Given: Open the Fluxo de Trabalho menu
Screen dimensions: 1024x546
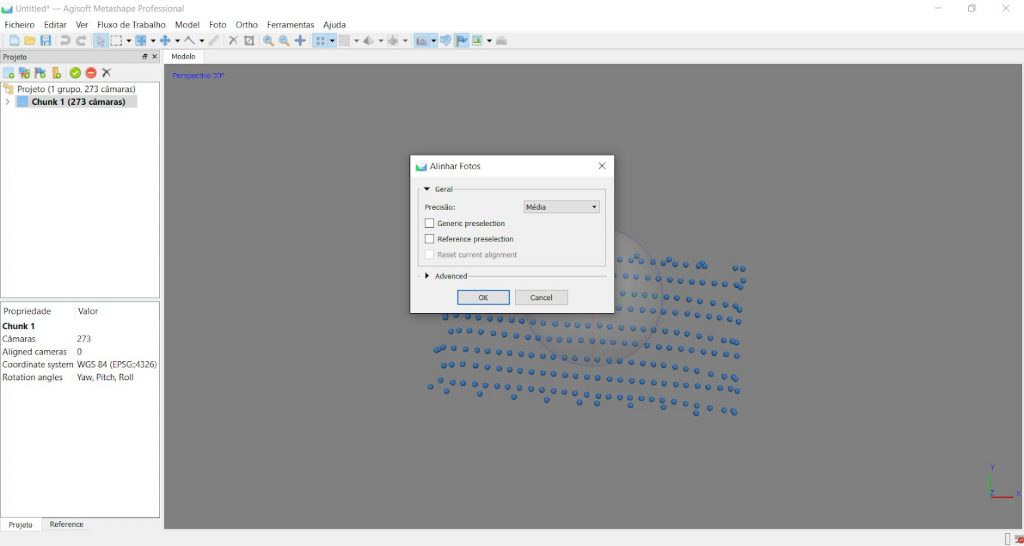Looking at the screenshot, I should (133, 24).
